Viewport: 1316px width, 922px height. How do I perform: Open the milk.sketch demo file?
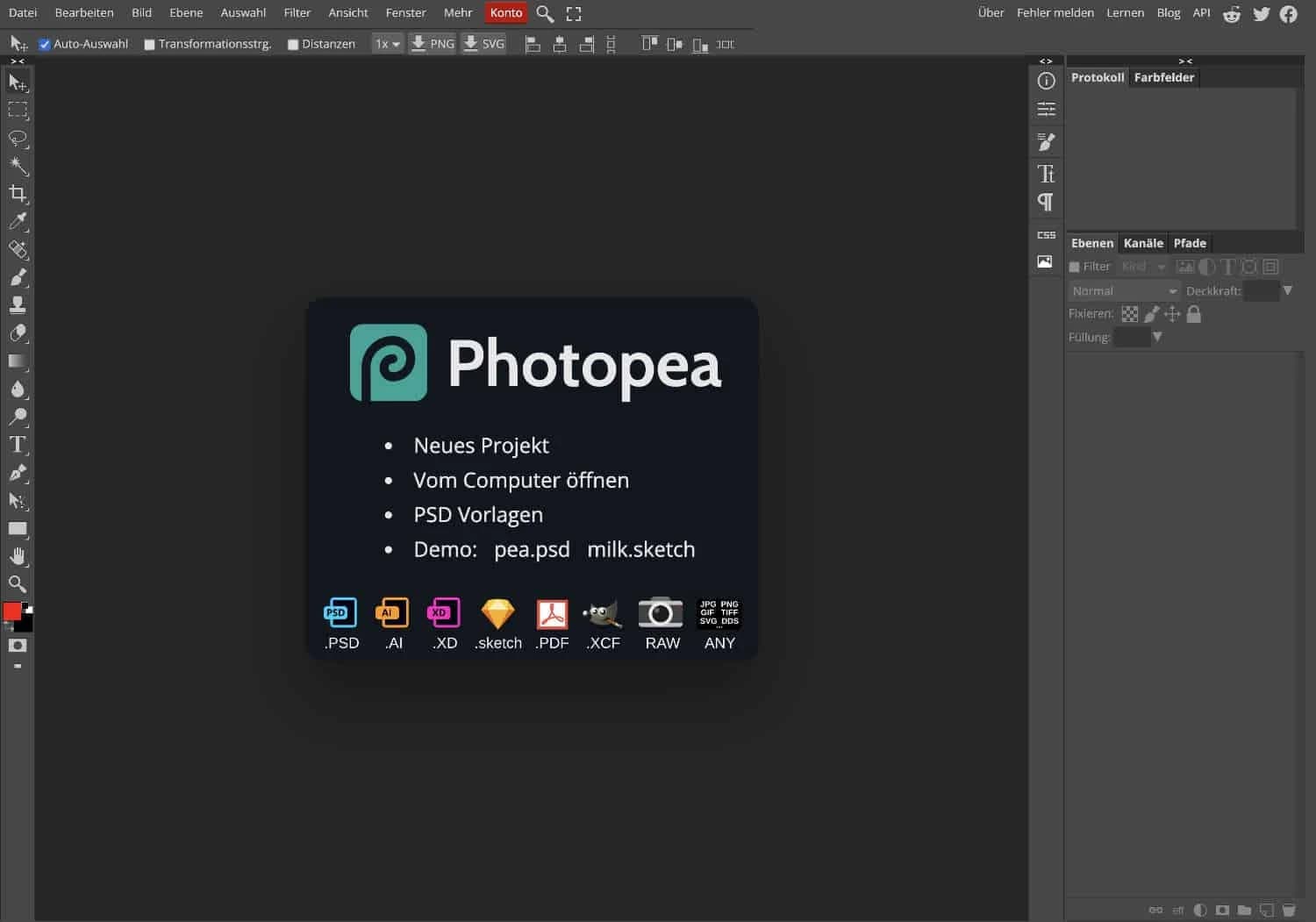pyautogui.click(x=640, y=549)
